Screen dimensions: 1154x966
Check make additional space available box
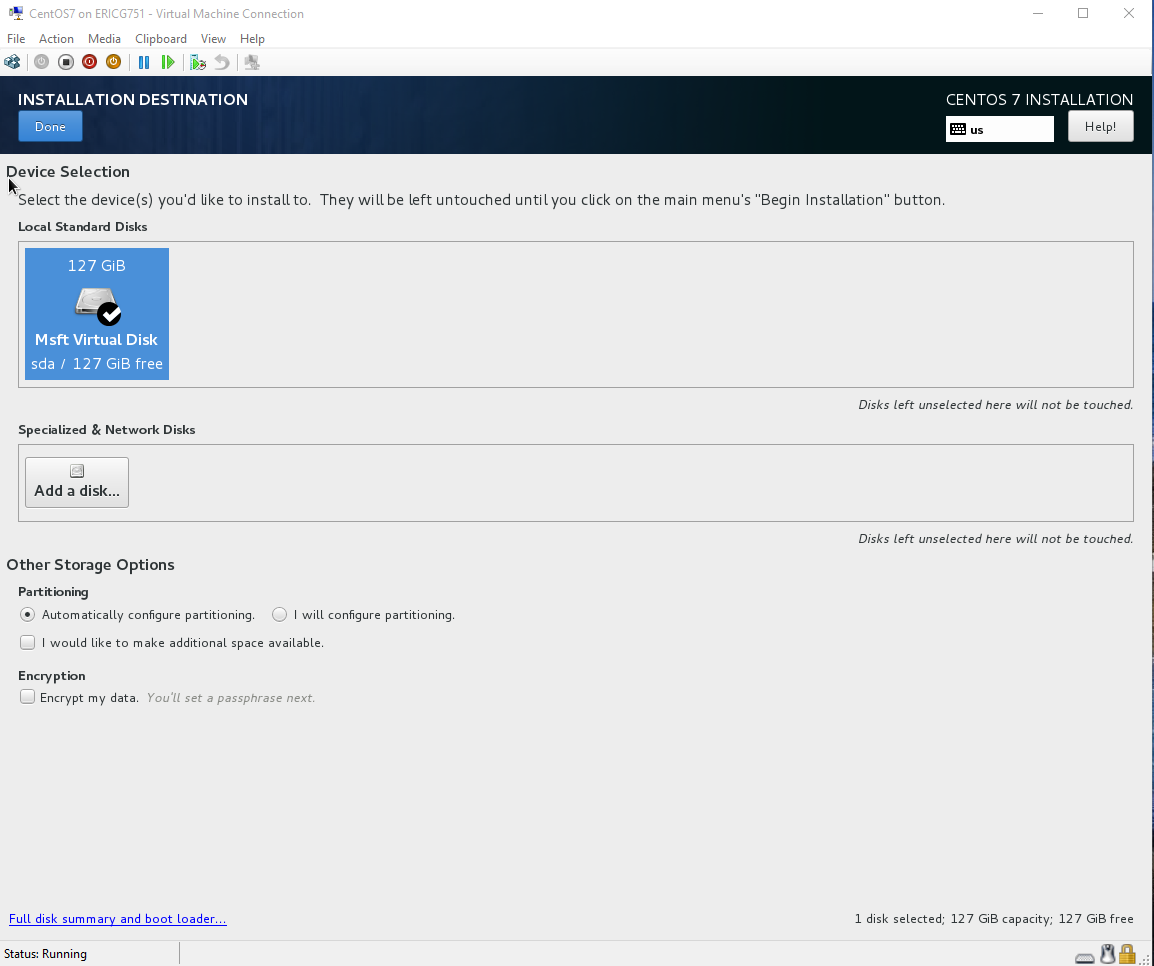(x=27, y=642)
